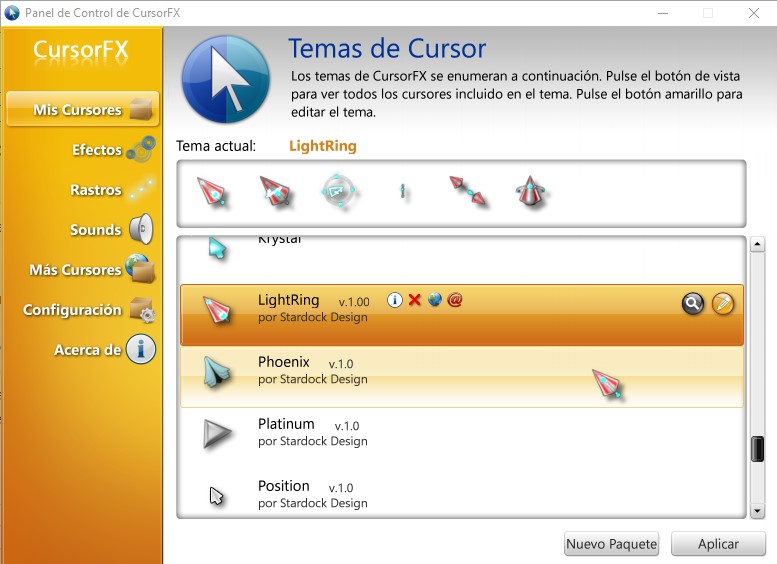Image resolution: width=777 pixels, height=564 pixels.
Task: Select the help arrow cursor preview
Action: [x=275, y=191]
